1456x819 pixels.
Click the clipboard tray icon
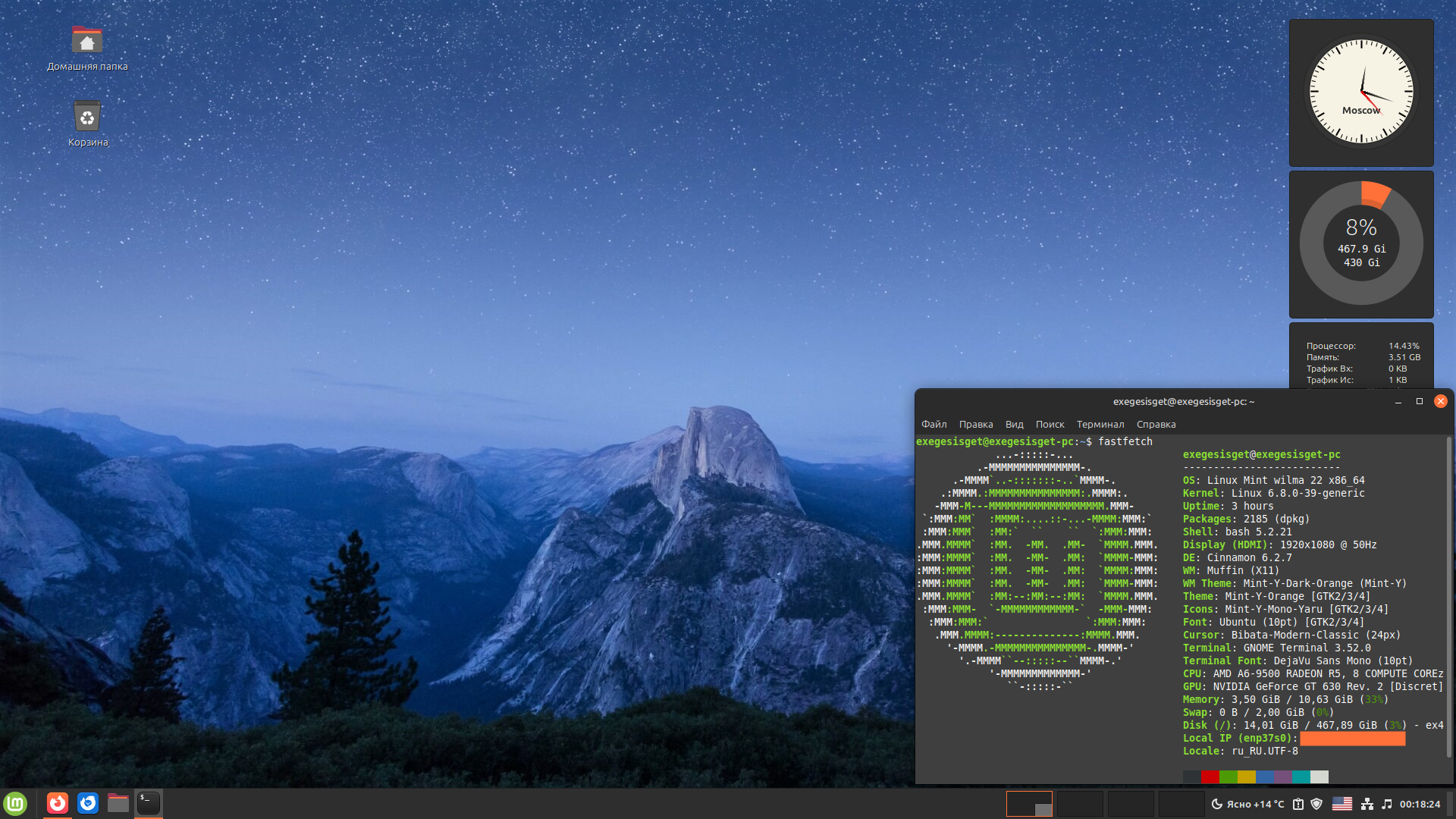click(1298, 804)
